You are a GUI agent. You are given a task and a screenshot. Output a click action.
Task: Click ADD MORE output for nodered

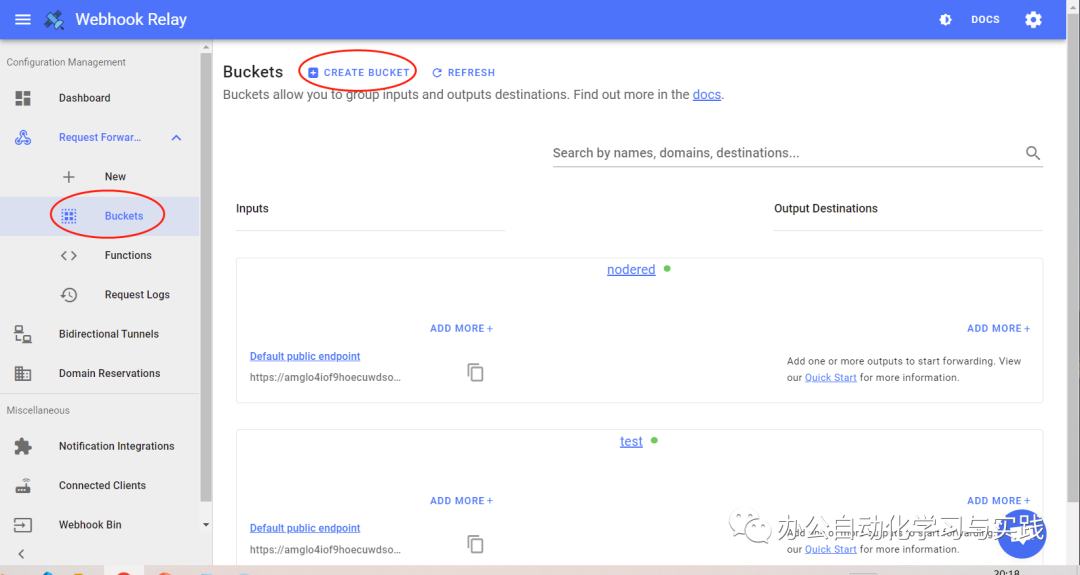[999, 328]
